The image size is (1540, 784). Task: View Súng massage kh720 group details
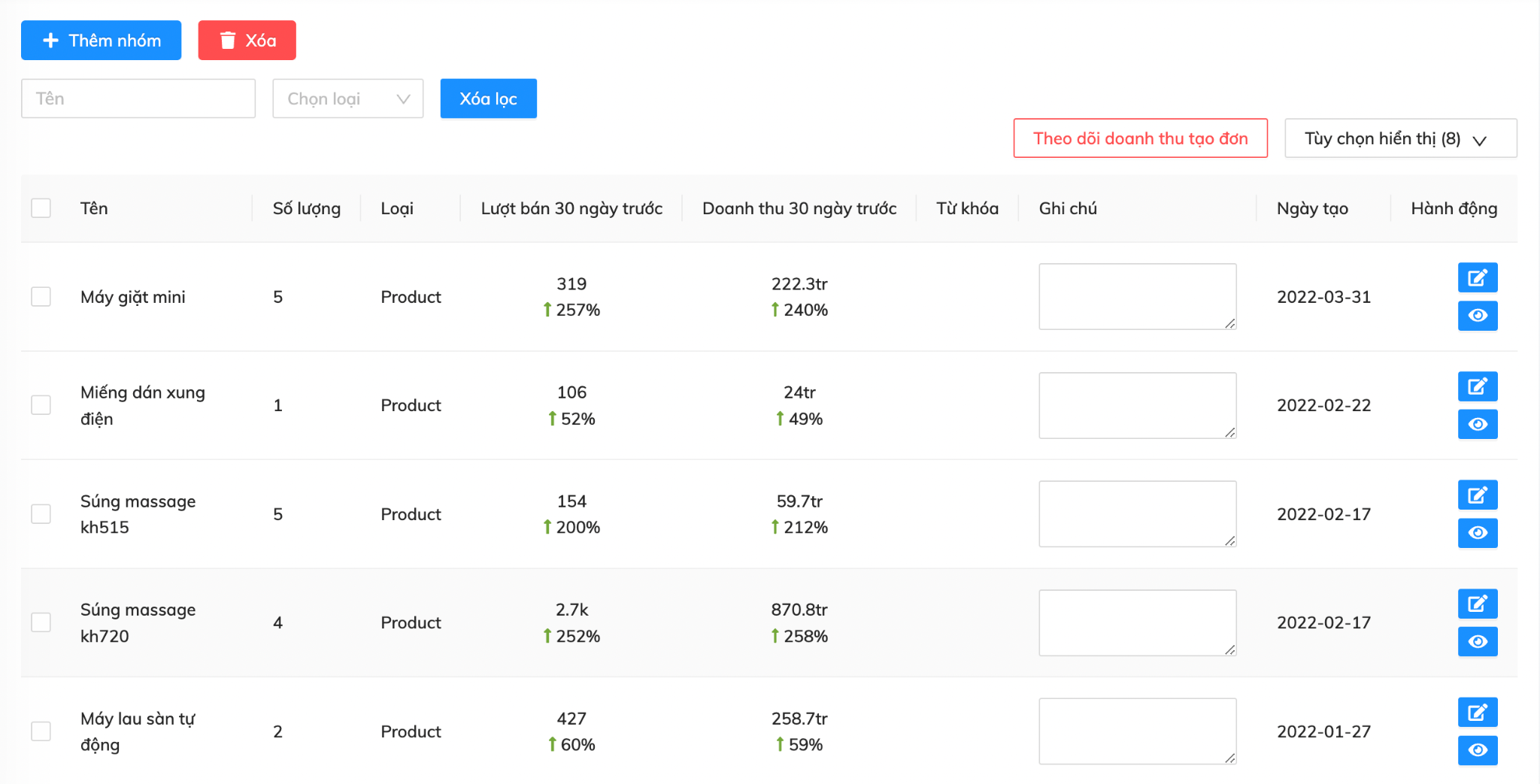(x=1477, y=642)
